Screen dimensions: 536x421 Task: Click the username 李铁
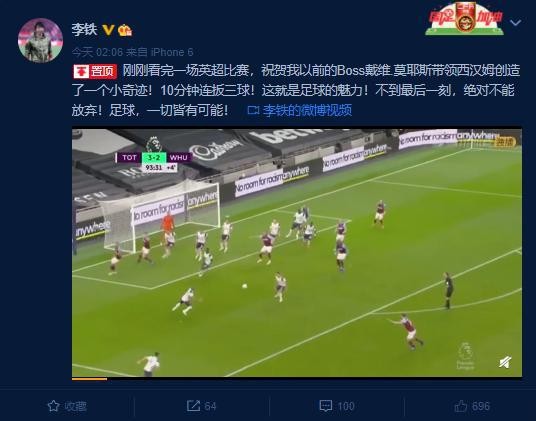point(84,30)
